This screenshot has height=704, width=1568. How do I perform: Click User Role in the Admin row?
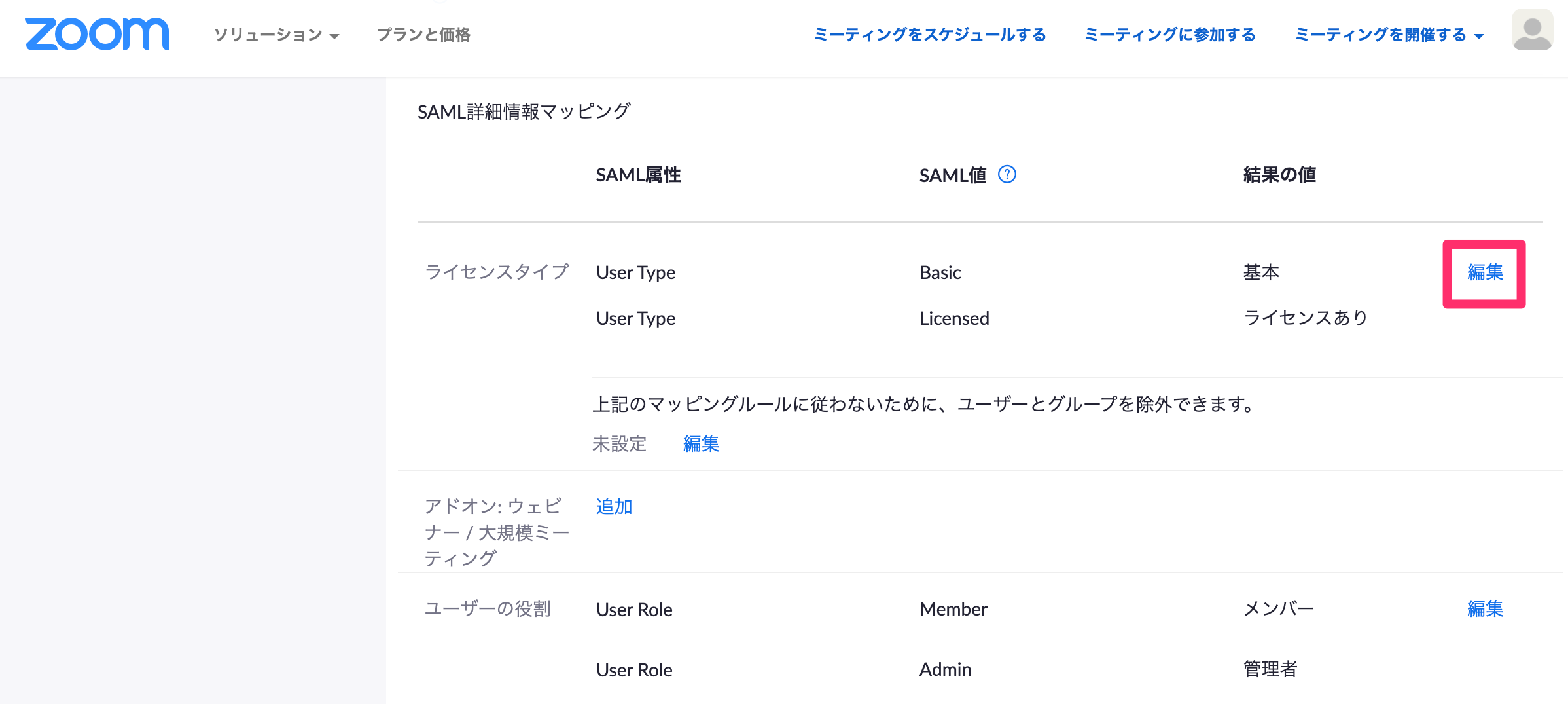pos(634,670)
